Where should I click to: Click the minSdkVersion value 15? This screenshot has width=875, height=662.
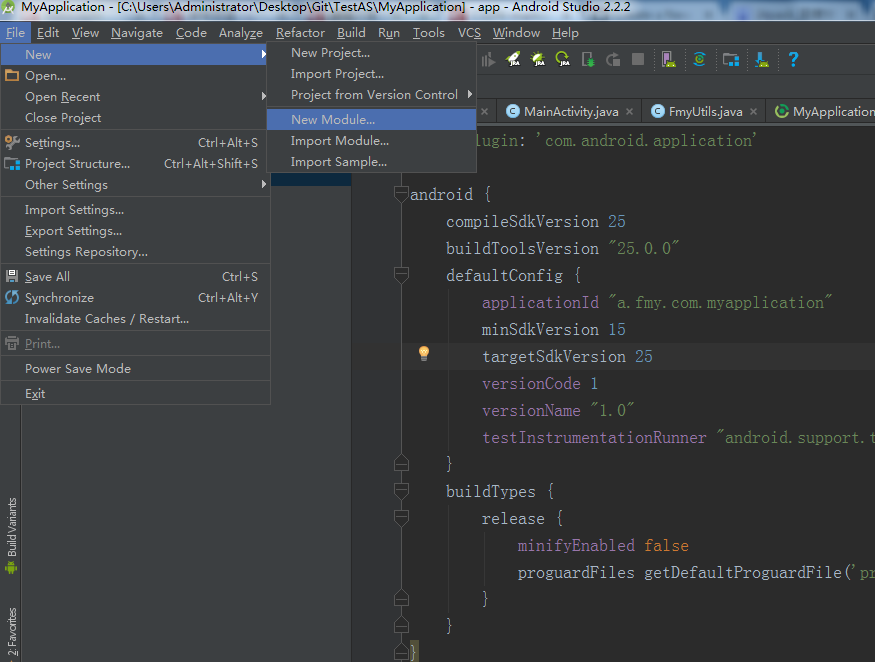click(x=617, y=329)
